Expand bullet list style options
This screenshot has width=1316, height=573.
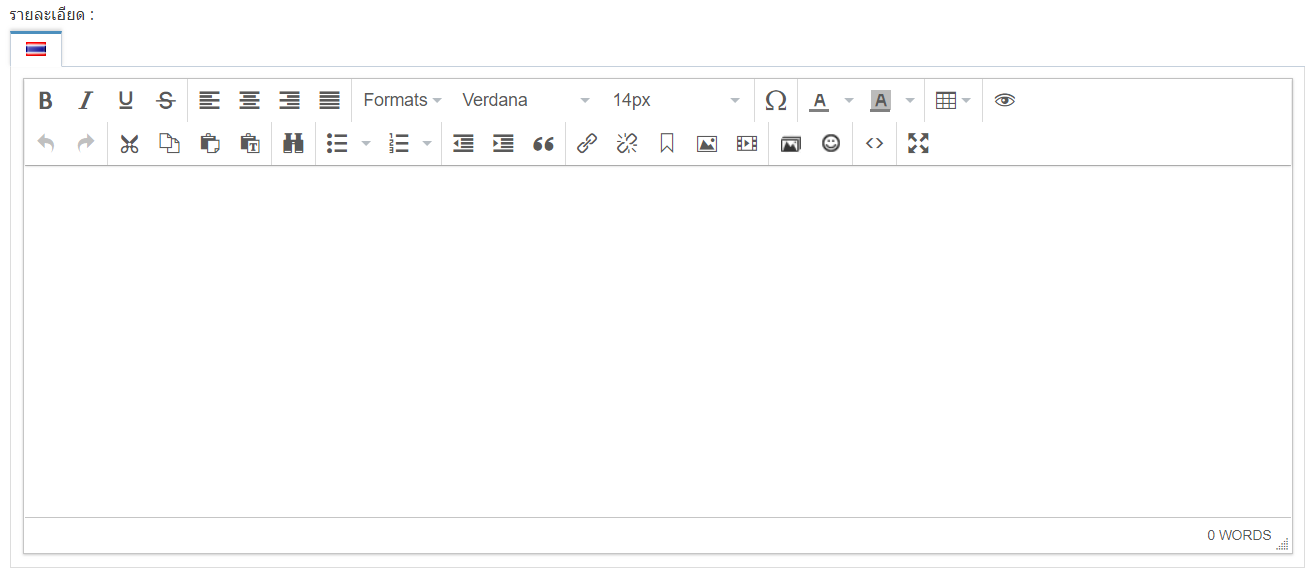(x=366, y=143)
